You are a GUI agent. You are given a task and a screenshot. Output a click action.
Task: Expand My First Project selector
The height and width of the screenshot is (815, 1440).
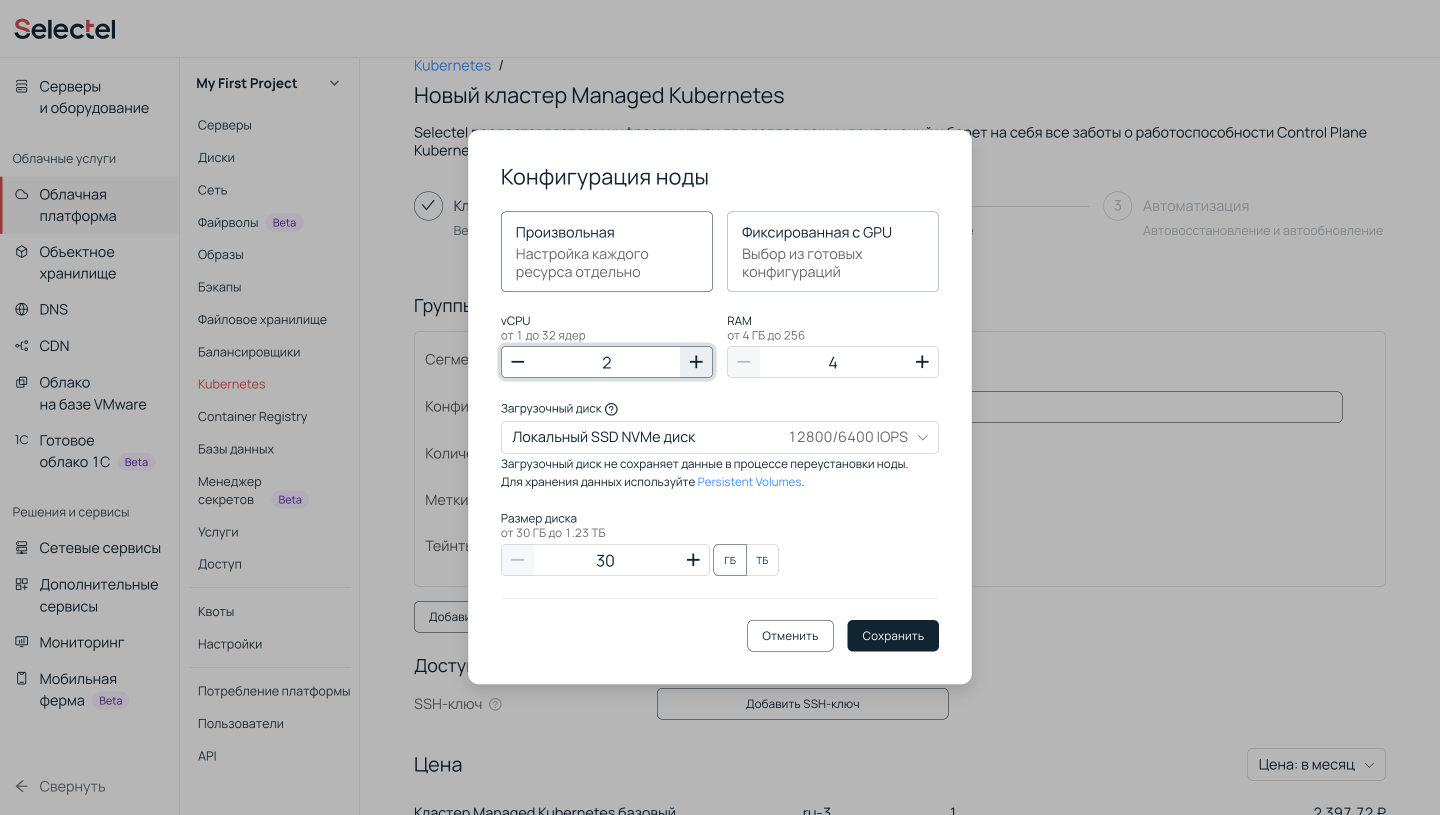pyautogui.click(x=268, y=83)
